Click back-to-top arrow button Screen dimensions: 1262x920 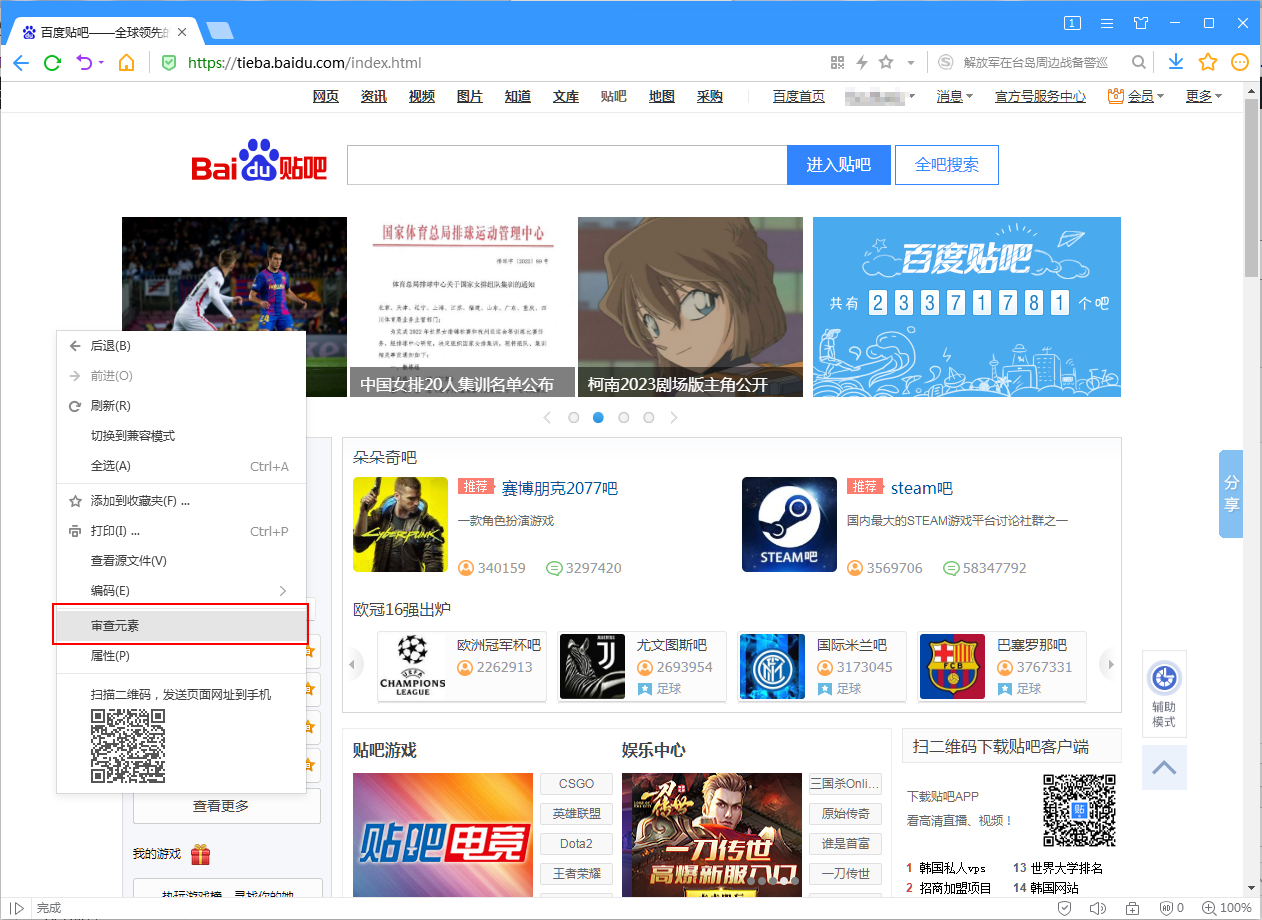1164,768
